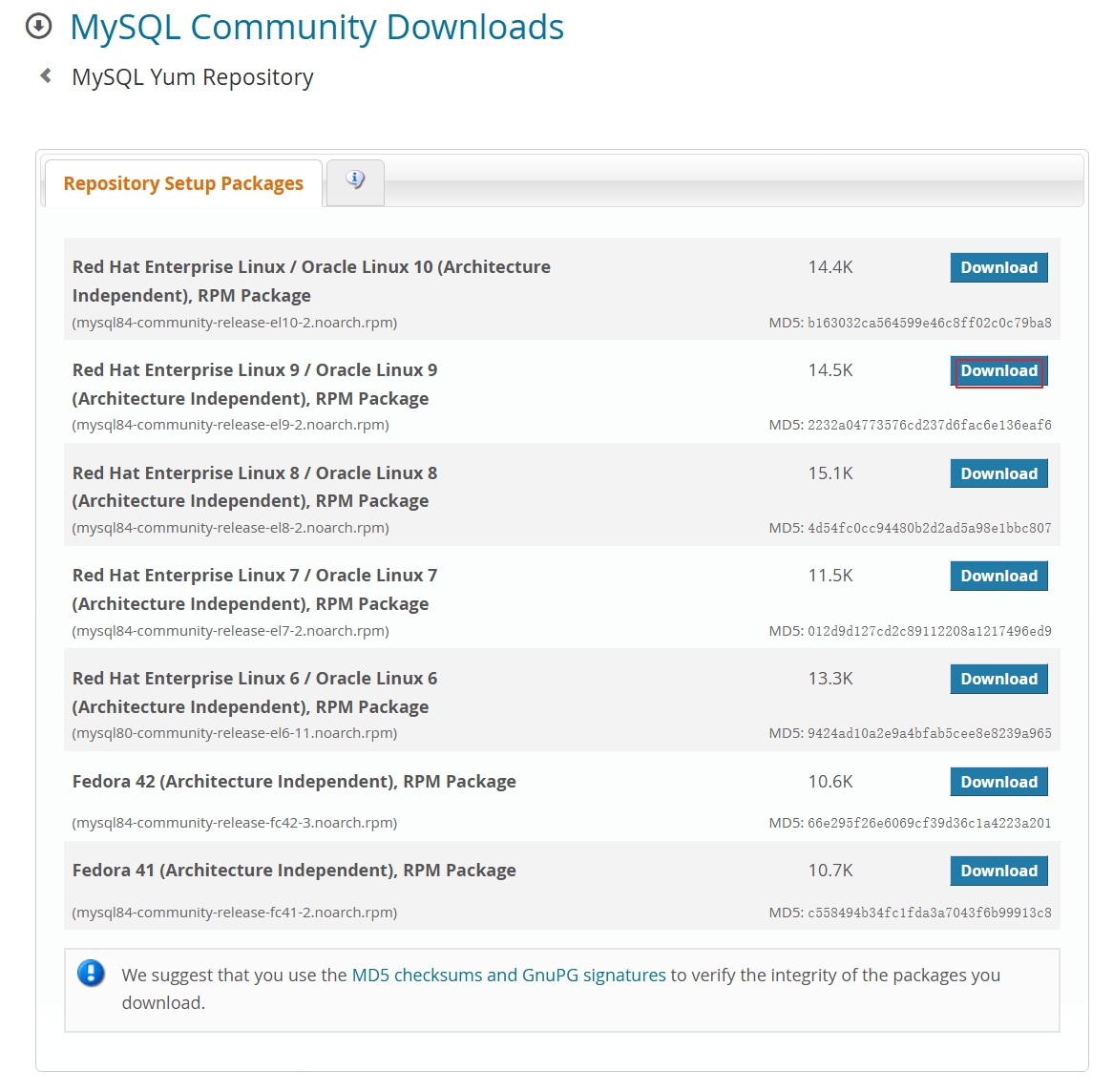Download the Fedora 41 RPM package
The width and height of the screenshot is (1113, 1092).
click(998, 871)
